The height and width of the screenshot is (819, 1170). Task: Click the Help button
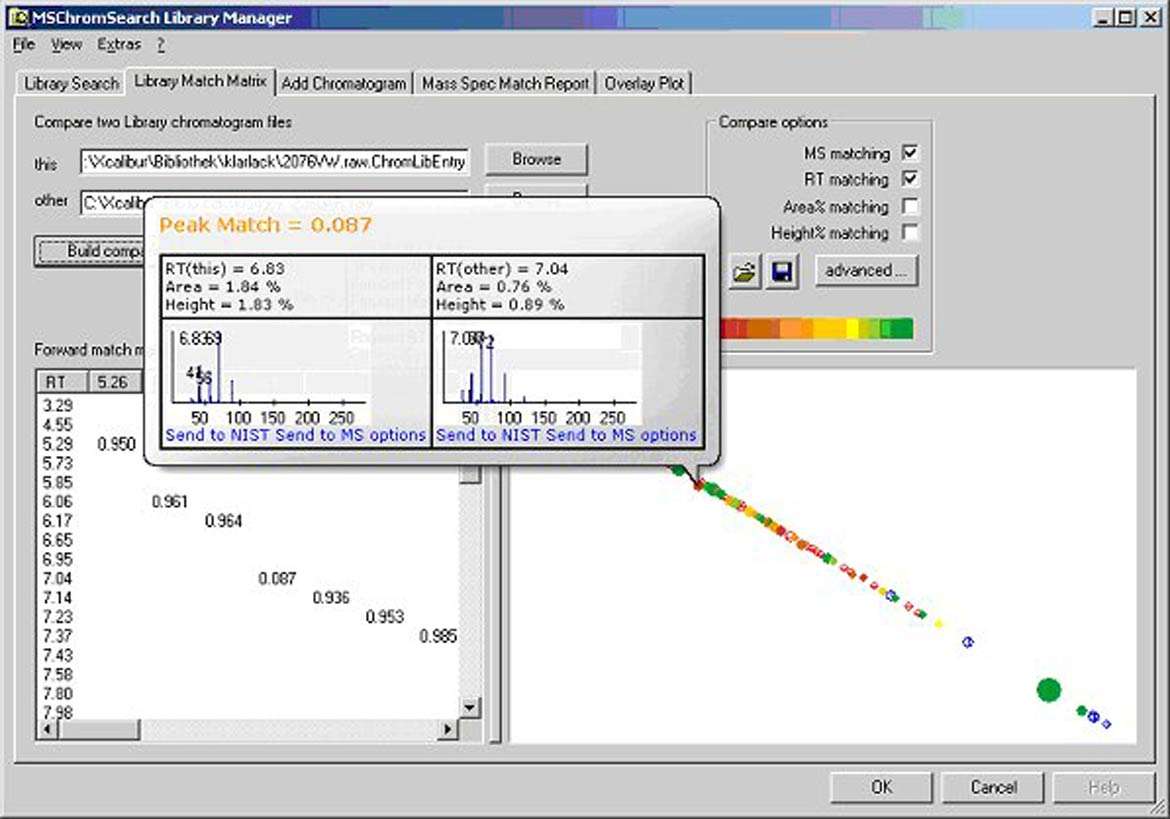[x=1104, y=788]
